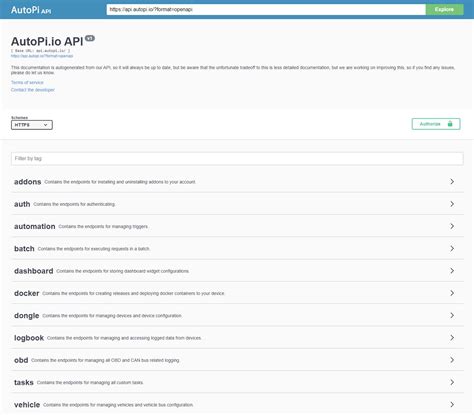Viewport: 474px width, 415px height.
Task: Click the dashboard tag name
Action: pyautogui.click(x=34, y=271)
